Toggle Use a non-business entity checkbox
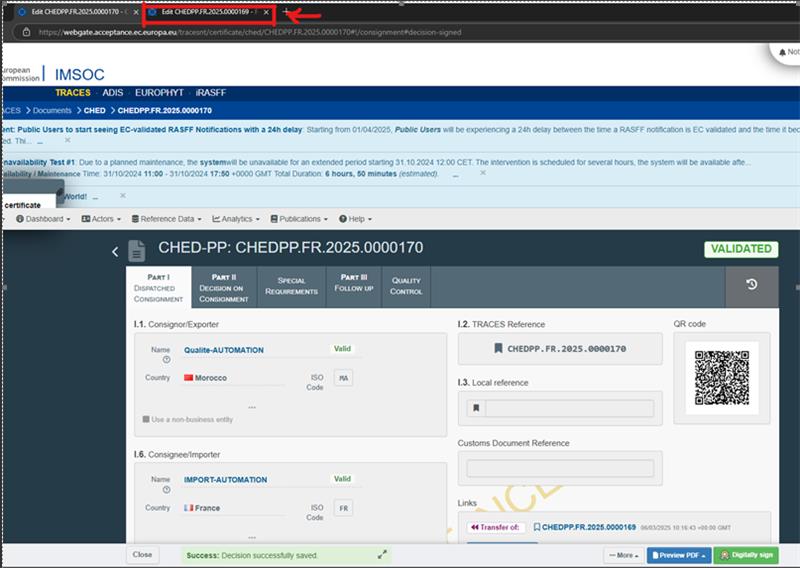800x568 pixels. (x=146, y=419)
